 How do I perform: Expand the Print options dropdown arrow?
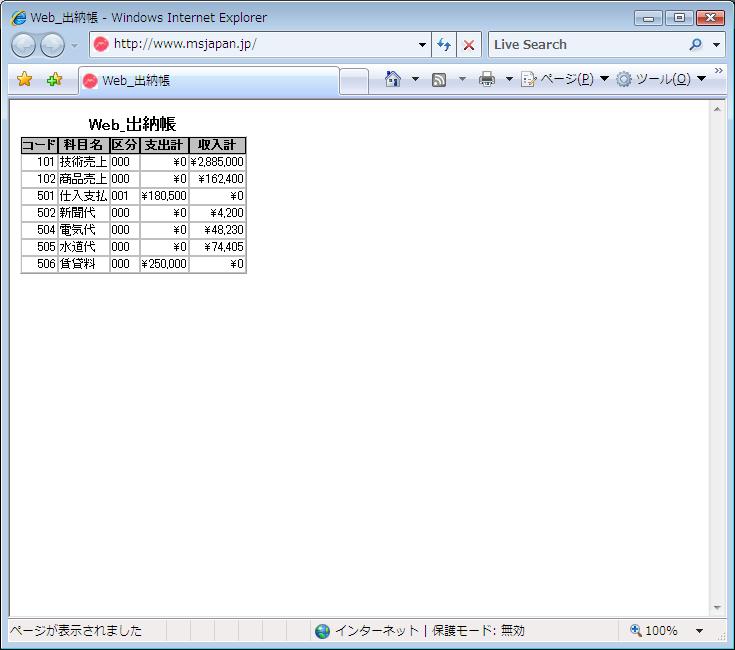point(509,79)
